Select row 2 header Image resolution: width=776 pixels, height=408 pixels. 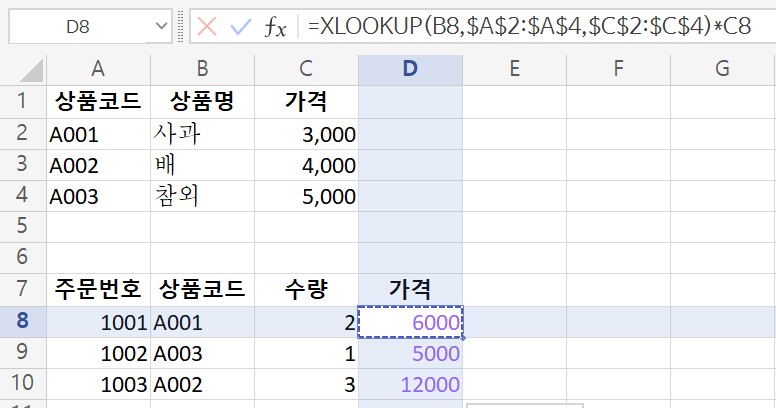pos(23,134)
